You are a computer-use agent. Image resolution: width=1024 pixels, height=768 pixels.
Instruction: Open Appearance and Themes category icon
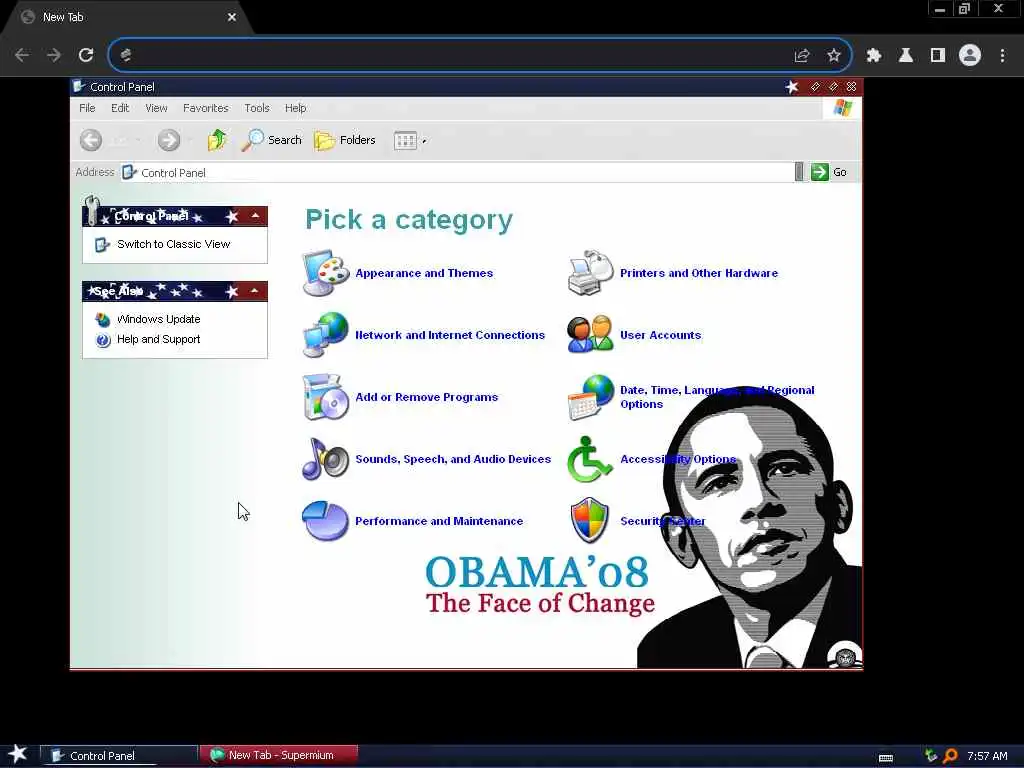[325, 273]
